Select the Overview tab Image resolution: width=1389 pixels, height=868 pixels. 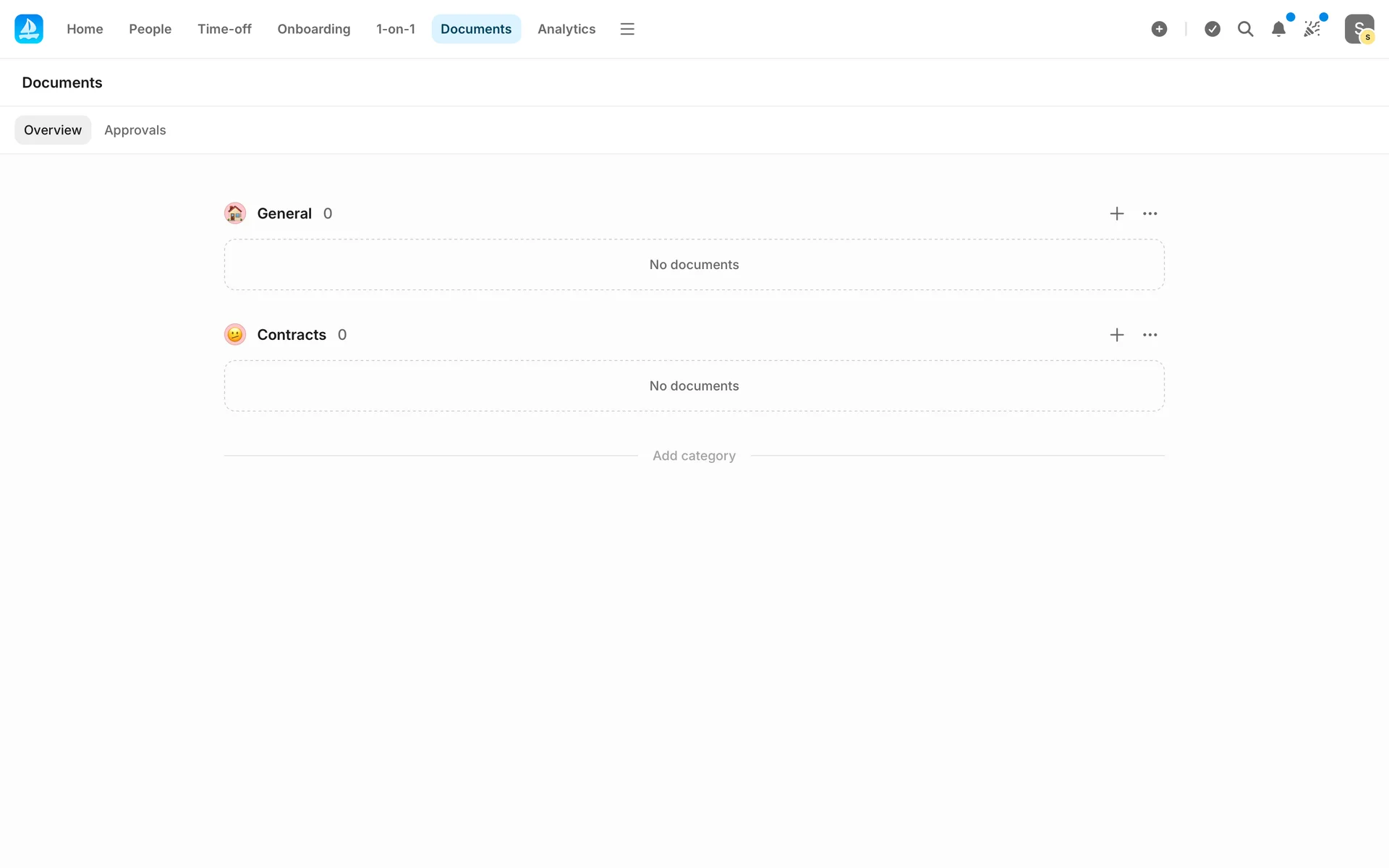point(53,130)
